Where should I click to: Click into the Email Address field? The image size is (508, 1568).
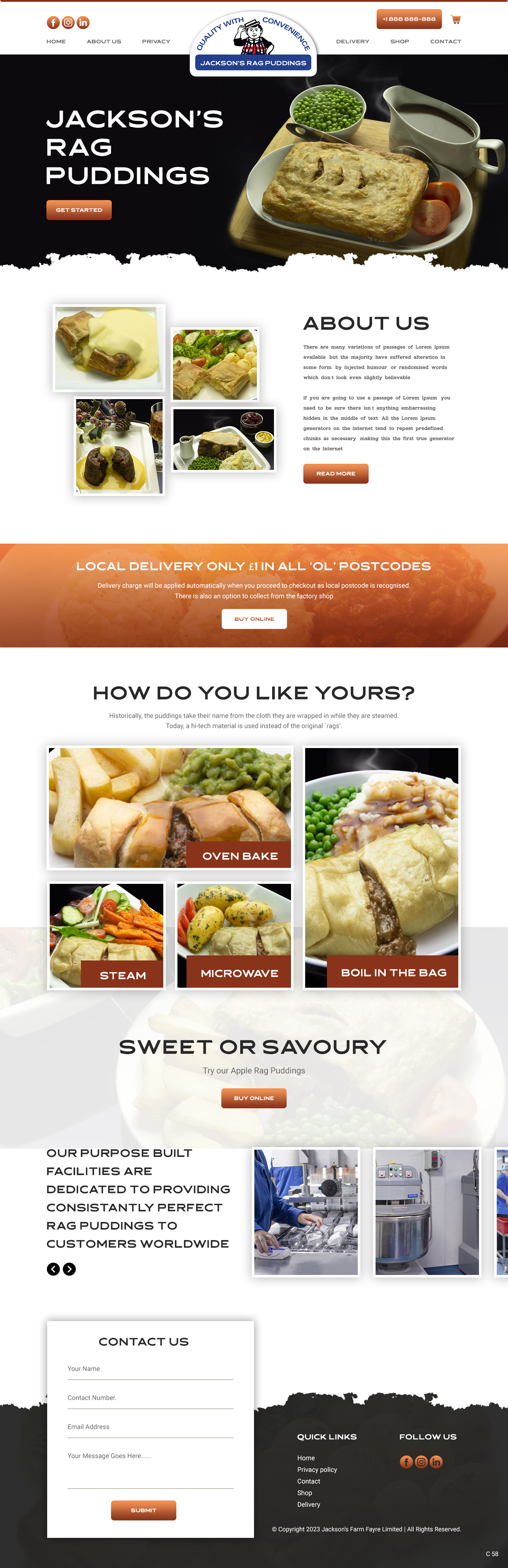150,1427
